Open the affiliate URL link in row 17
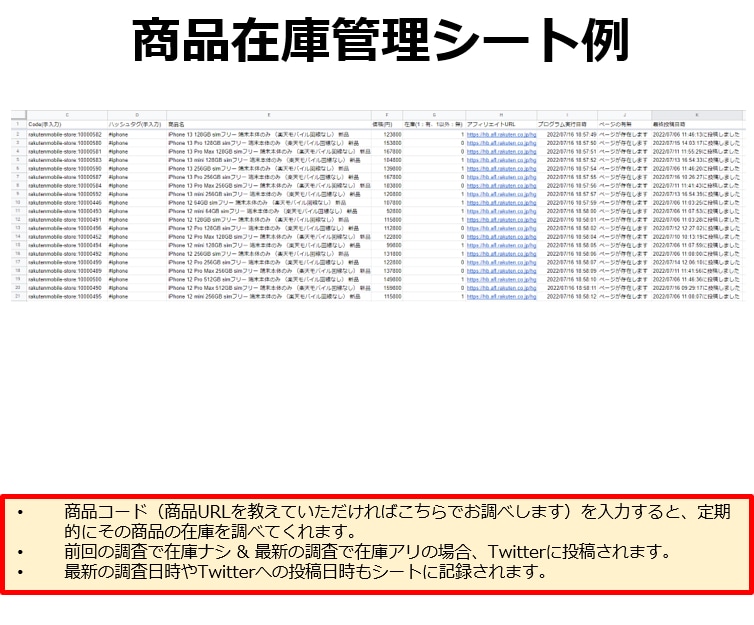 [x=501, y=262]
